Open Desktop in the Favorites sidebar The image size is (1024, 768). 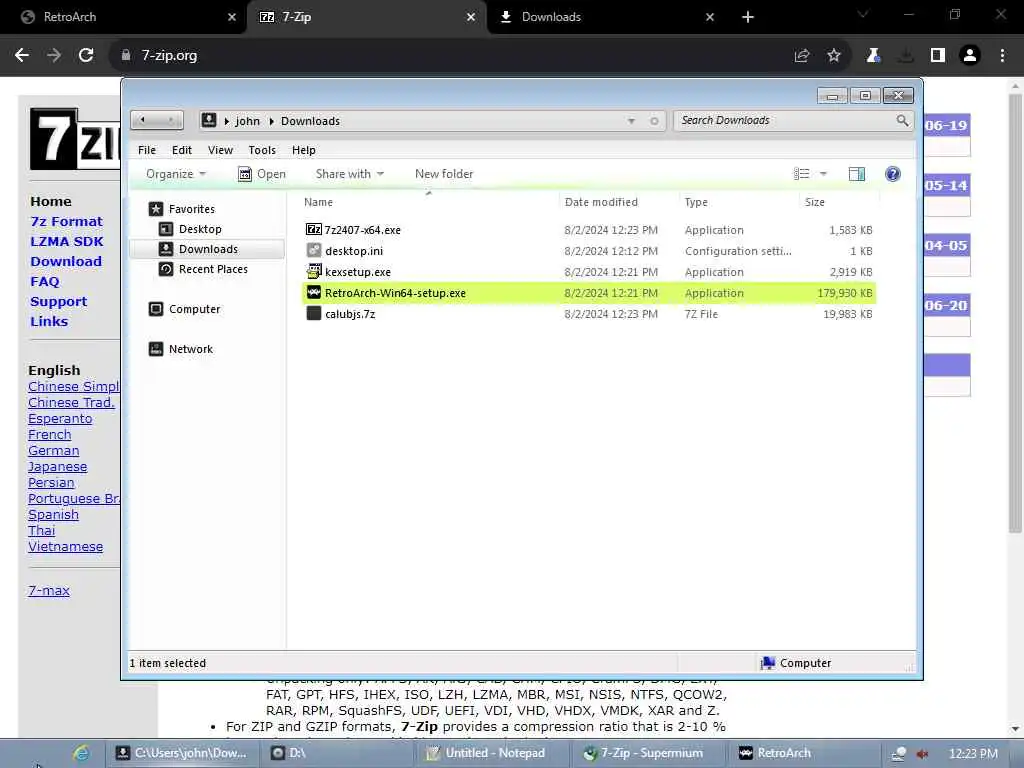200,229
